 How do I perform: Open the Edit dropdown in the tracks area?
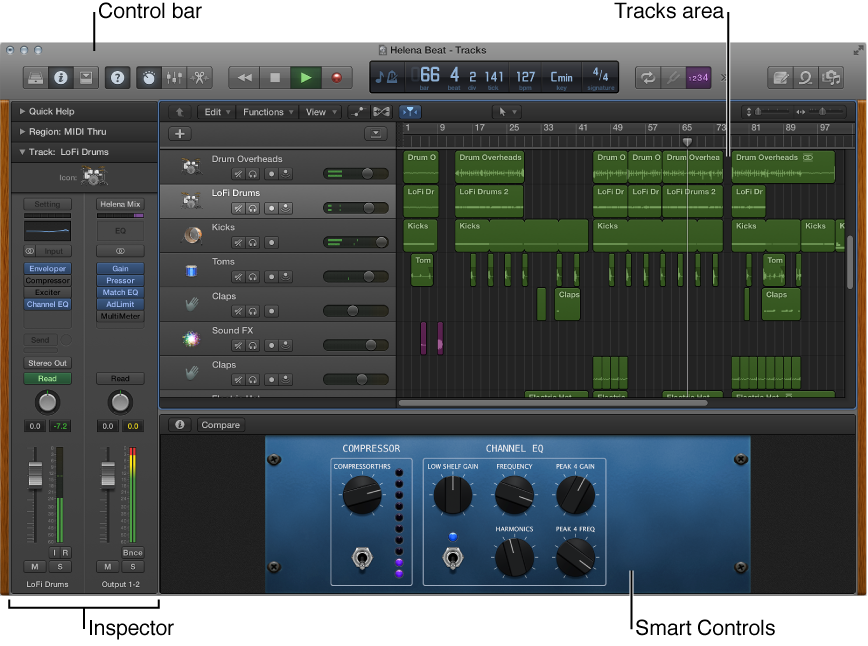click(x=216, y=111)
